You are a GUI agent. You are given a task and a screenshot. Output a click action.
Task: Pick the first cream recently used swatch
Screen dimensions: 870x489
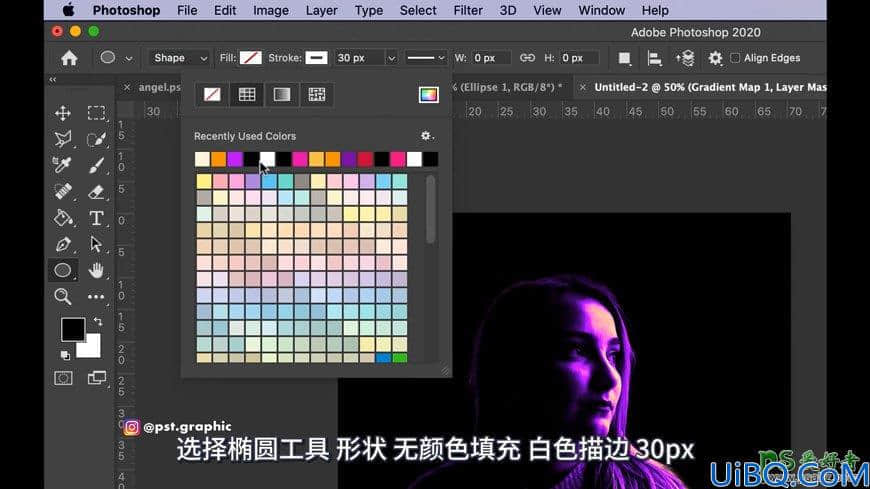coord(203,159)
